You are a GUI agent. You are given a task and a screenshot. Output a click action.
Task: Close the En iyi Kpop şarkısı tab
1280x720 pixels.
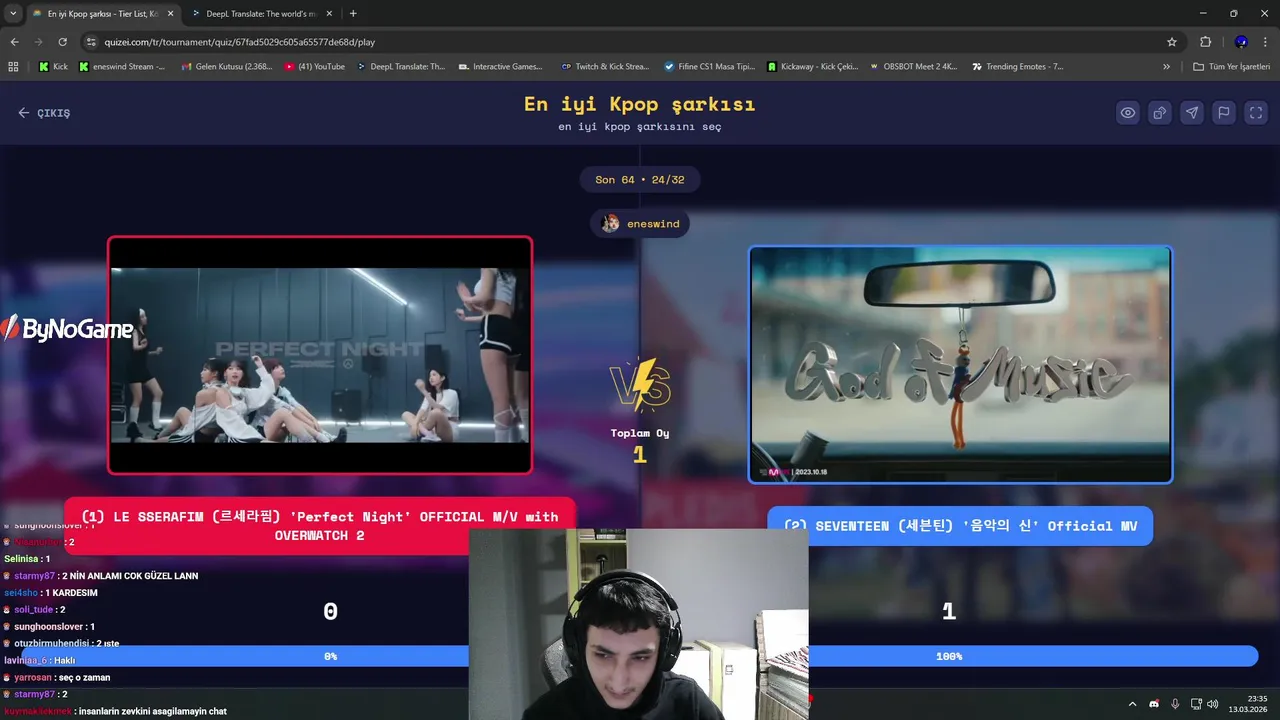(x=170, y=14)
